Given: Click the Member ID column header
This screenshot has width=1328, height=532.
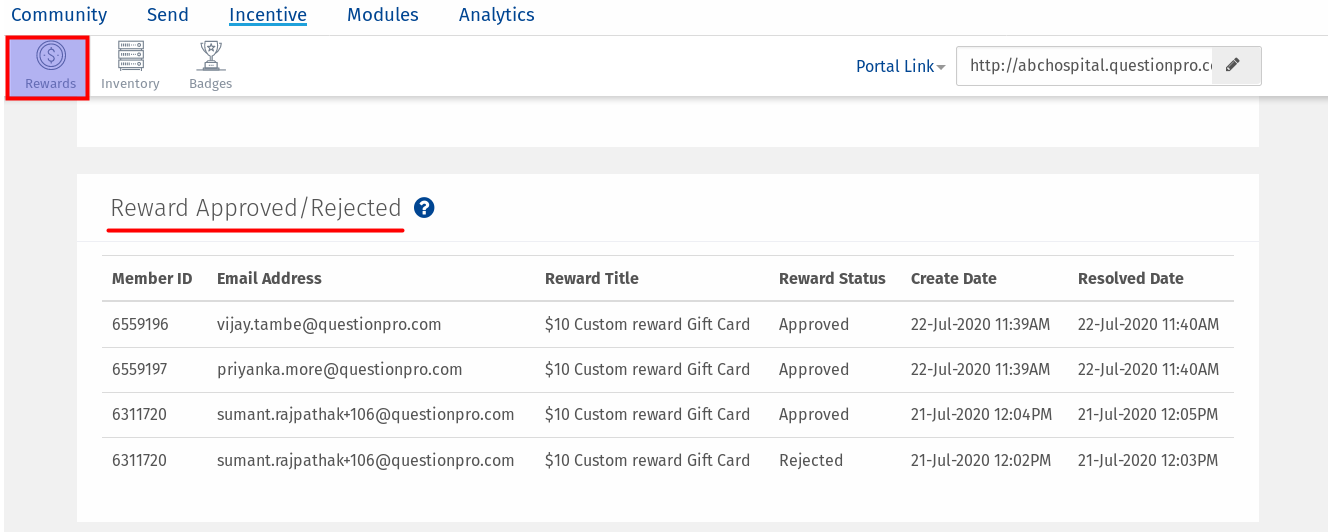Looking at the screenshot, I should pyautogui.click(x=152, y=279).
